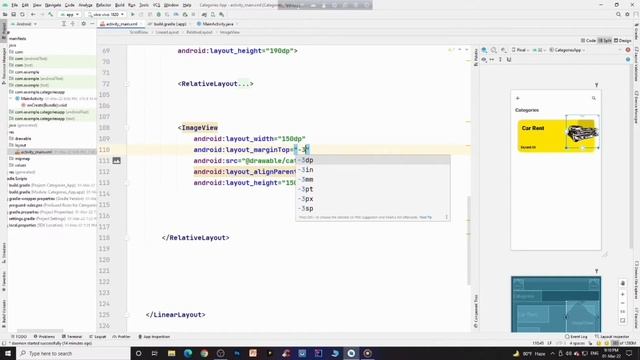
Task: Click the Save All toolbar icon
Action: (13, 15)
